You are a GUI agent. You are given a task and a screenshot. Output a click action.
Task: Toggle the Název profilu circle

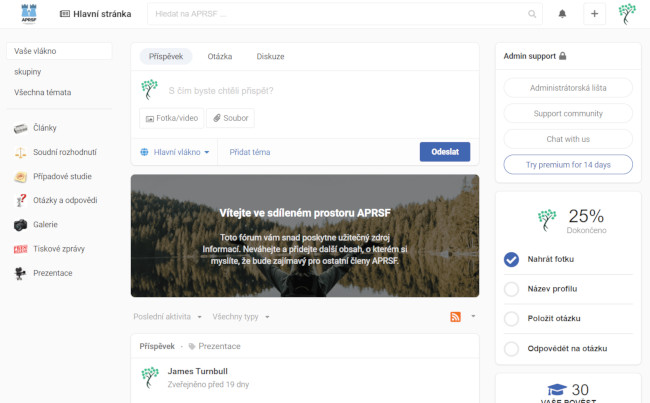(x=511, y=289)
